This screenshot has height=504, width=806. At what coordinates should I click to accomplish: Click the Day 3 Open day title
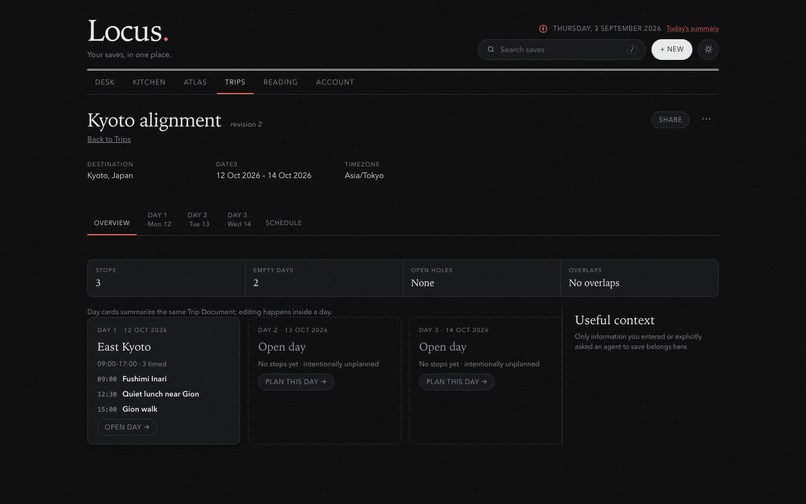click(x=443, y=347)
